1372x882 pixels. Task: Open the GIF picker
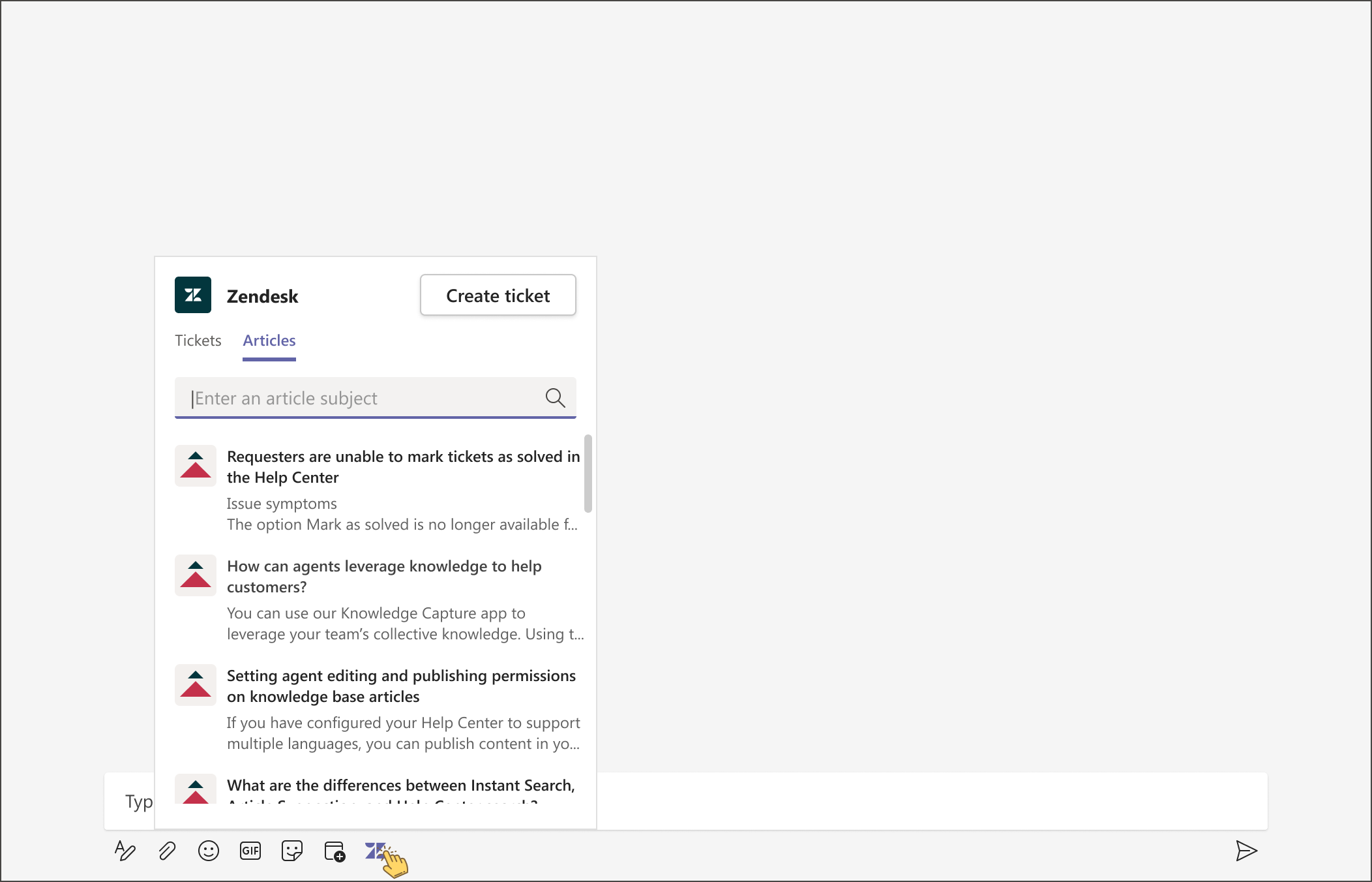pos(250,851)
